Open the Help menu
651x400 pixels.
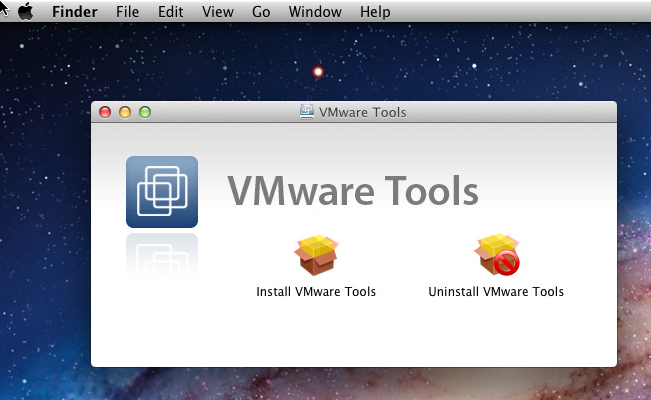pos(375,12)
